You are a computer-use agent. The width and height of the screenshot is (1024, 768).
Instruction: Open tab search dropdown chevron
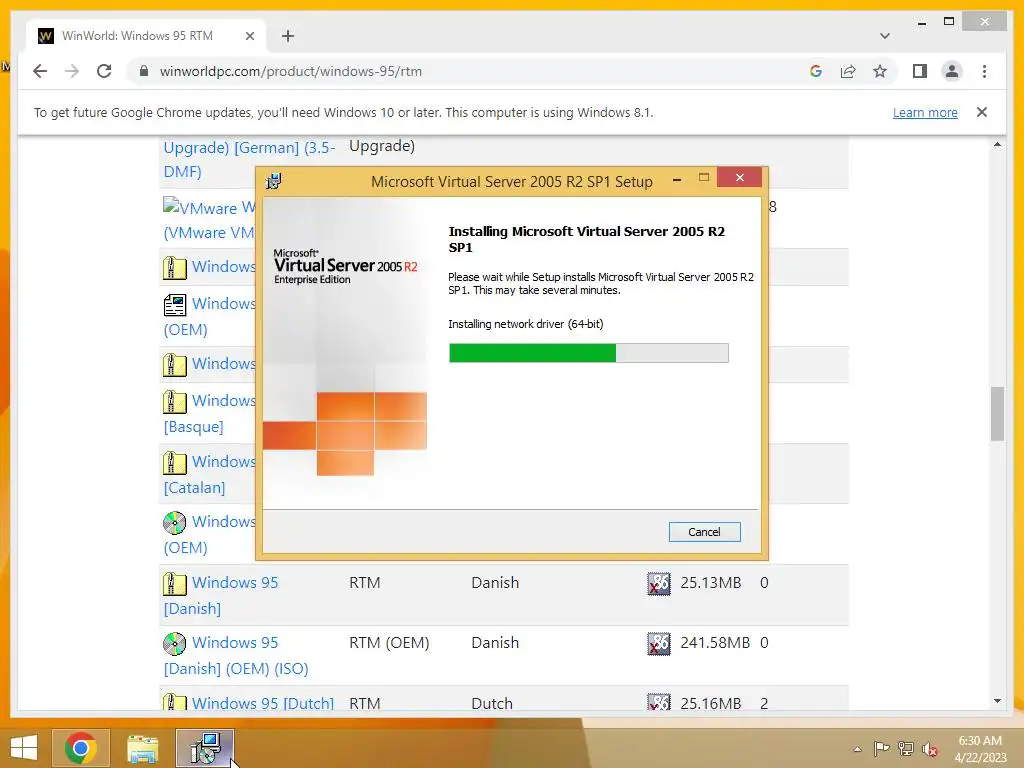tap(884, 36)
